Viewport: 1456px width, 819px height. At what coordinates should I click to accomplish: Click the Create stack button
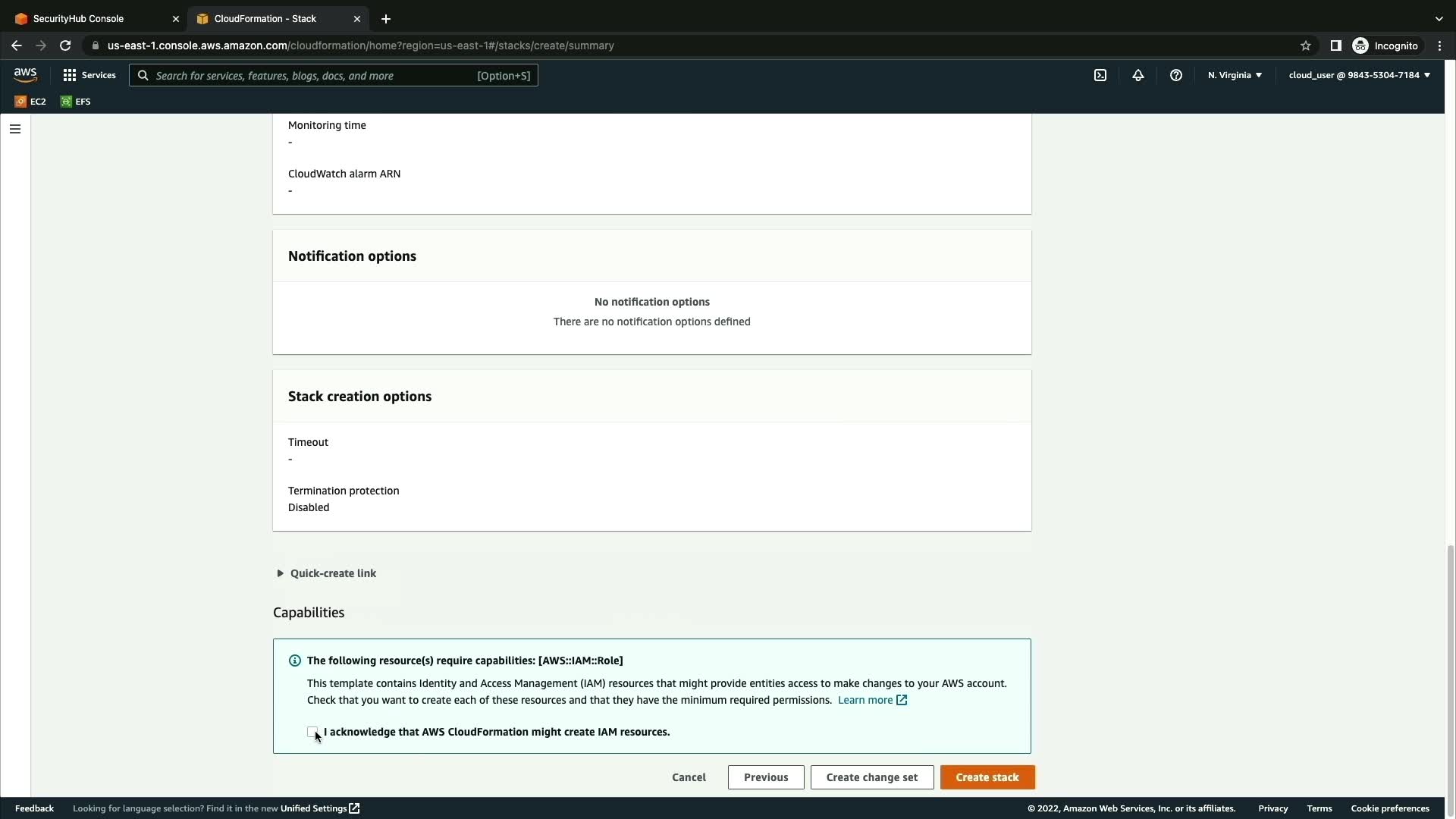(x=987, y=777)
